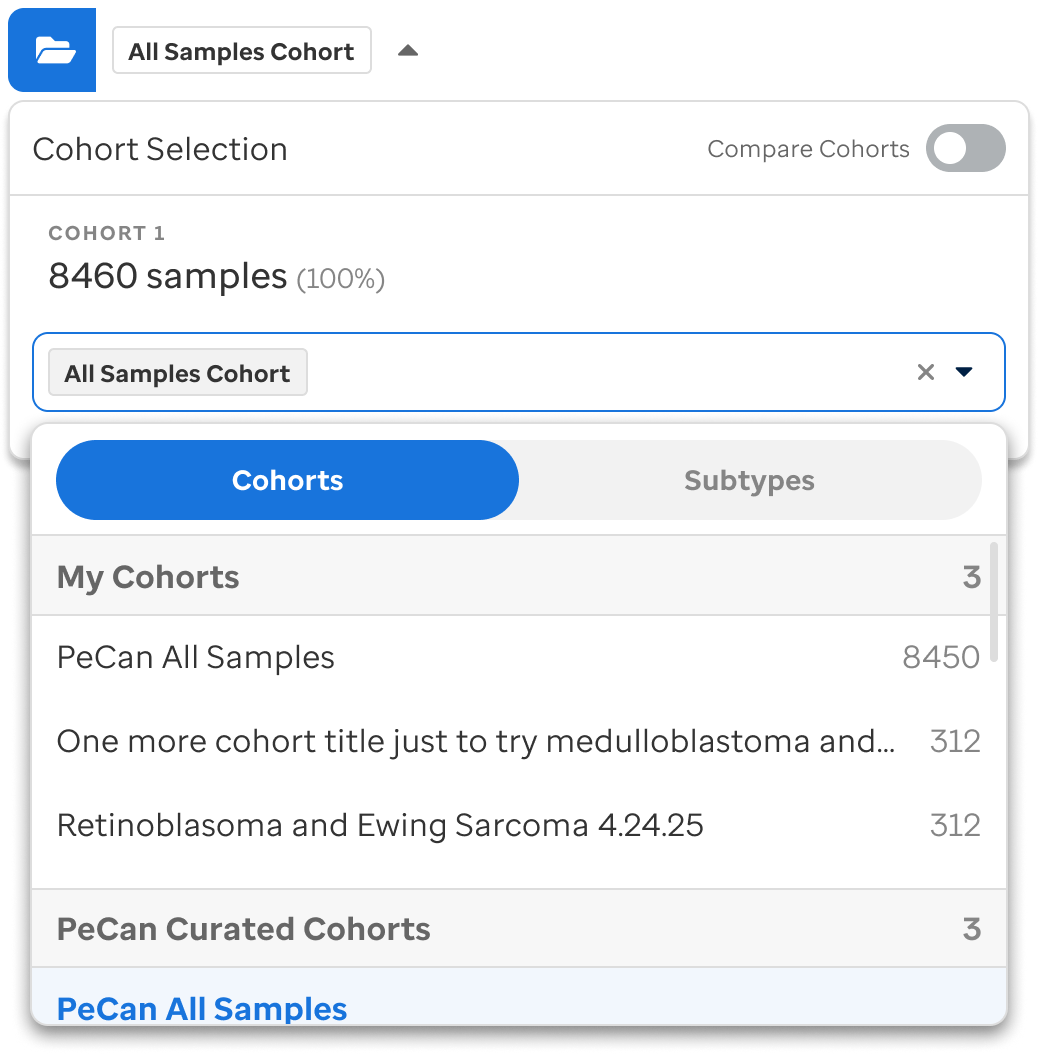
Task: Click the blue folder cohort icon
Action: (51, 50)
